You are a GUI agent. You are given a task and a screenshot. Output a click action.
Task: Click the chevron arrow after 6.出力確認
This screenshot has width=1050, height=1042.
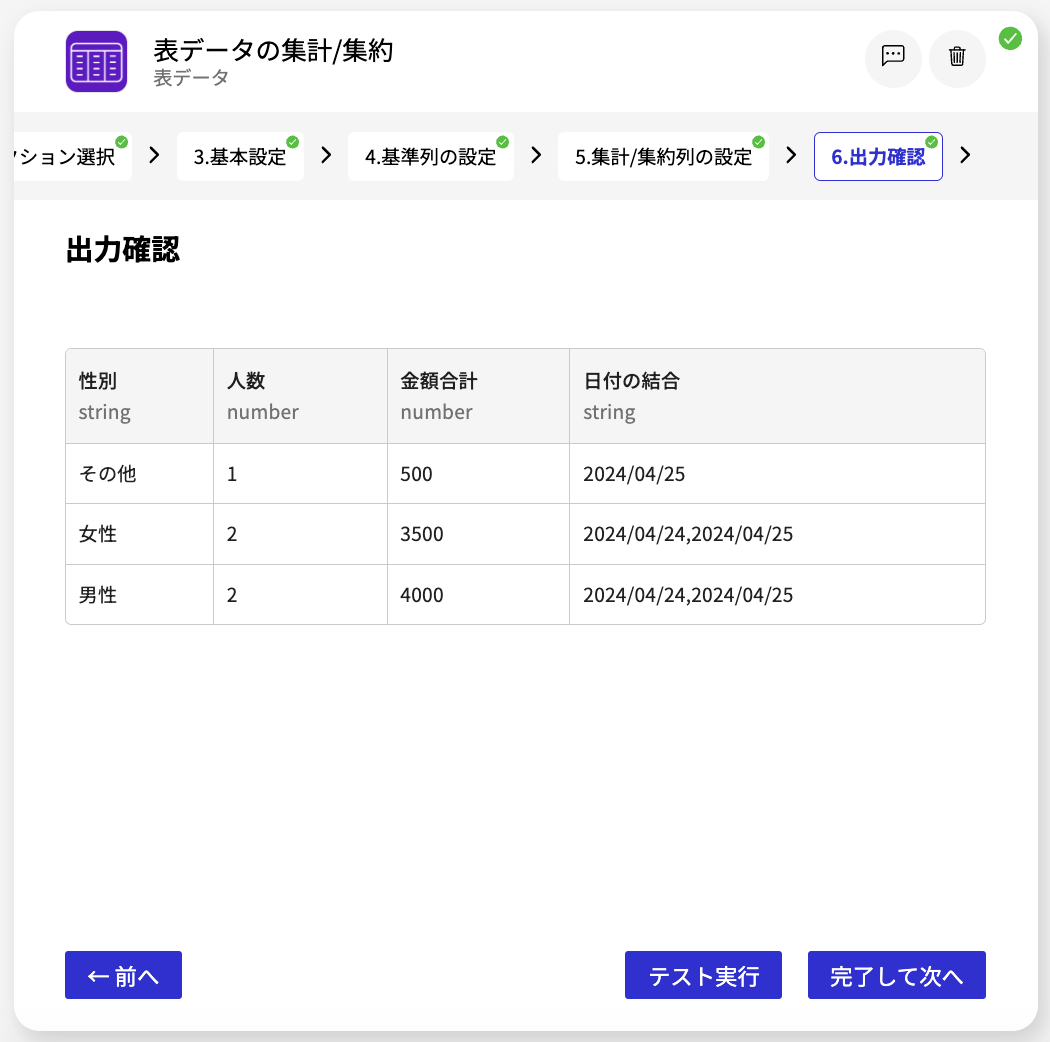click(965, 155)
